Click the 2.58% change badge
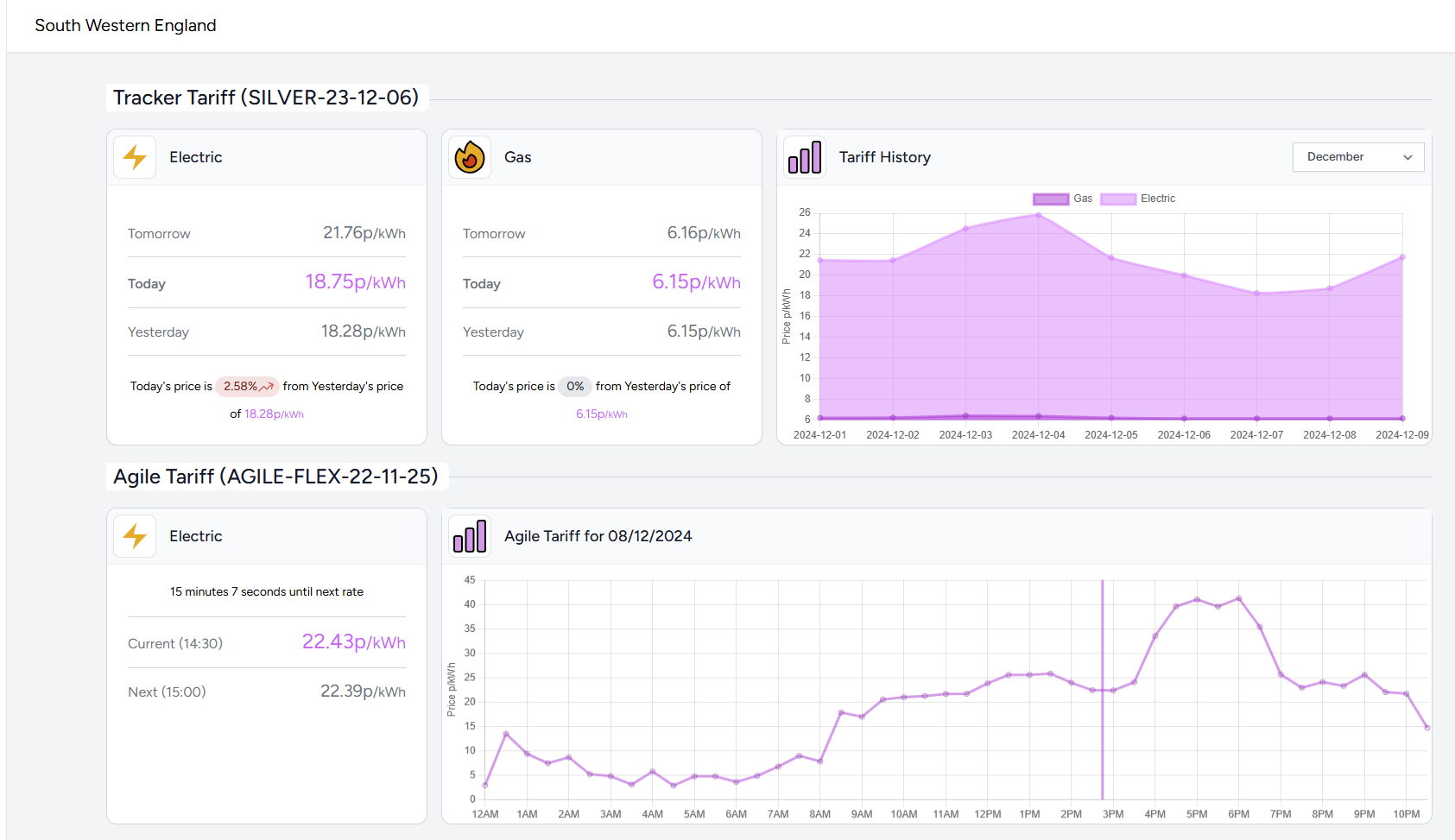Screen dimensions: 1455x840 [248, 387]
